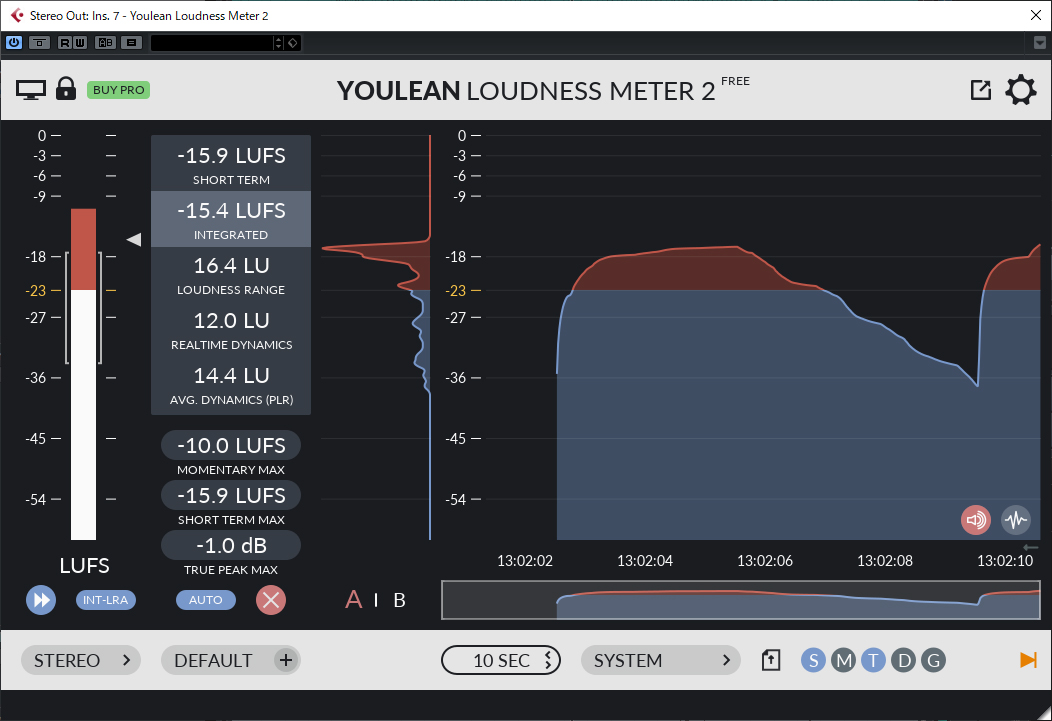This screenshot has width=1052, height=721.
Task: Click the -23 target label on graph
Action: (456, 290)
